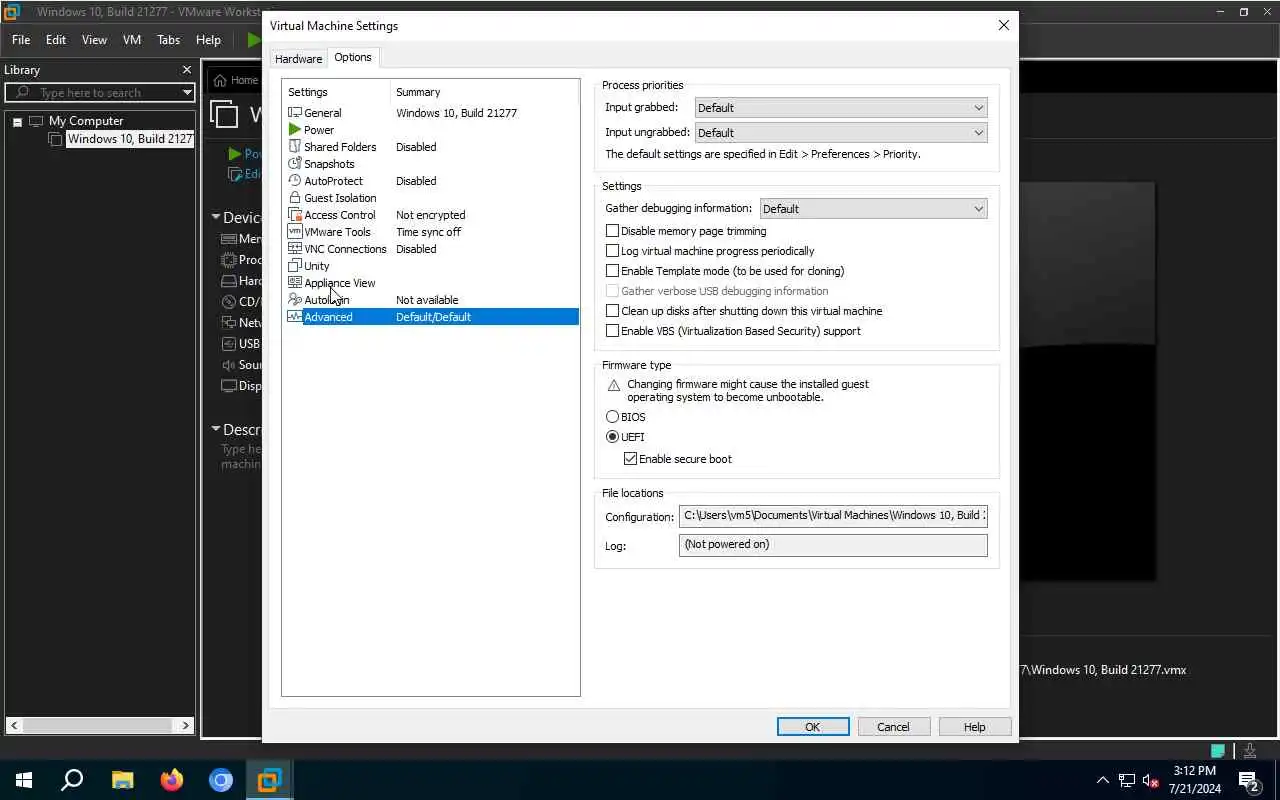Select the Access Control icon
The width and height of the screenshot is (1280, 800).
point(295,215)
